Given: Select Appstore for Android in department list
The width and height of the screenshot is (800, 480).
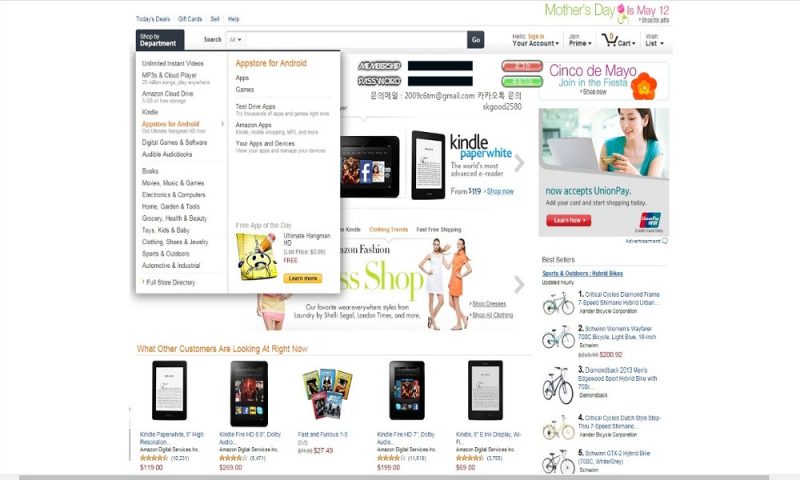Looking at the screenshot, I should (170, 124).
